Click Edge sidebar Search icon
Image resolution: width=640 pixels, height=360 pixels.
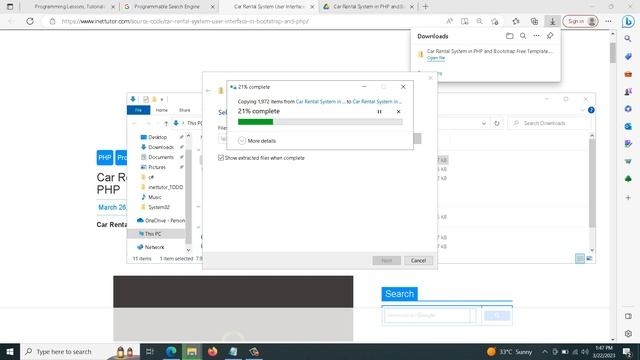pyautogui.click(x=628, y=39)
